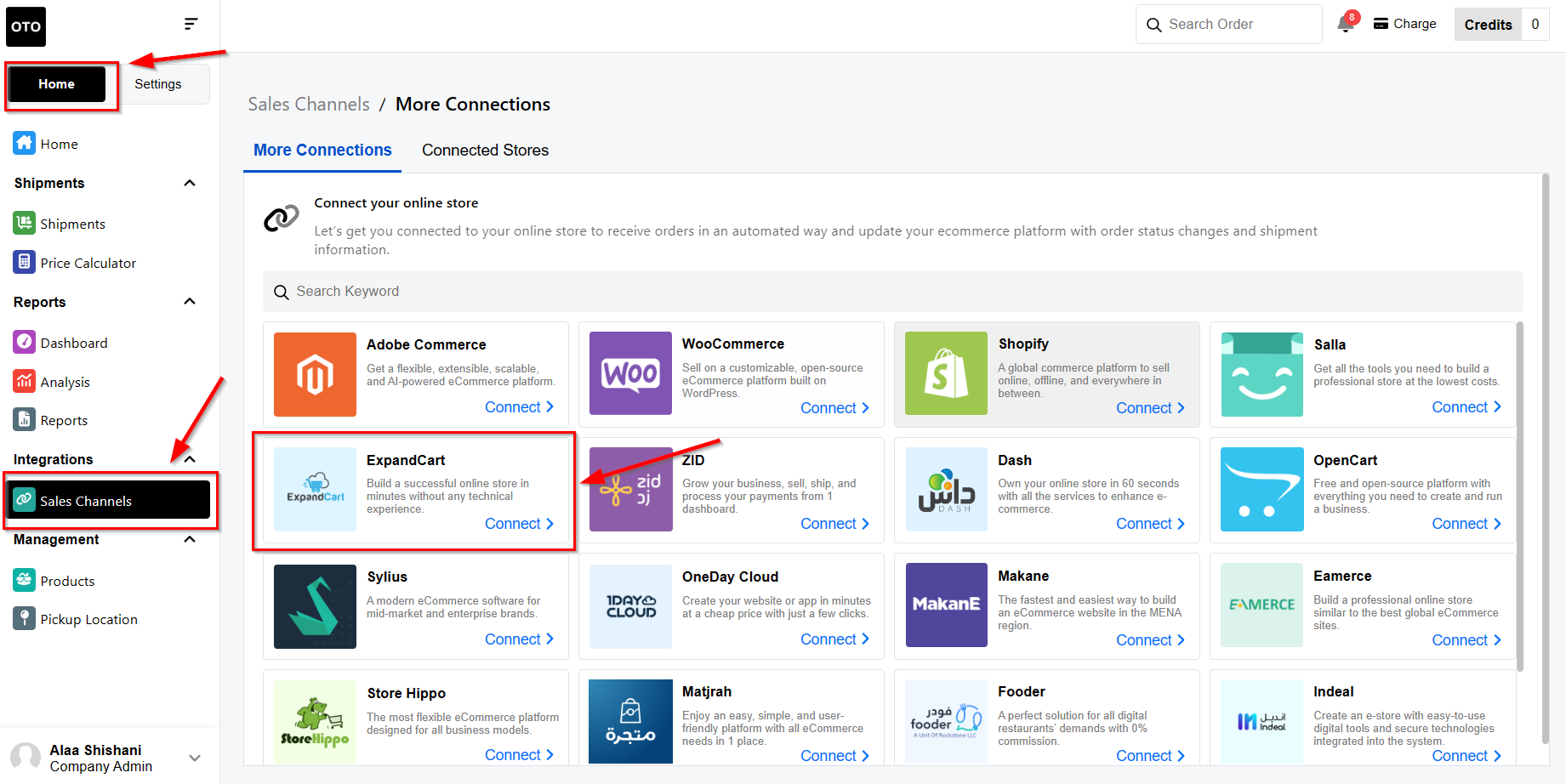This screenshot has width=1566, height=784.
Task: Collapse the Integrations section chevron
Action: [190, 459]
